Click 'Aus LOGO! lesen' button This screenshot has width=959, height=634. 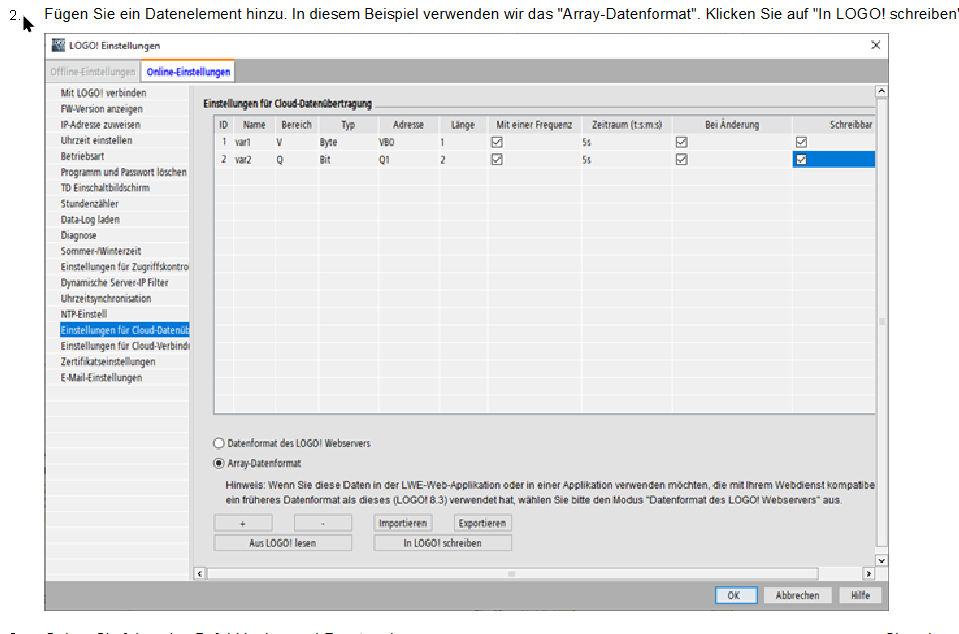click(x=283, y=543)
